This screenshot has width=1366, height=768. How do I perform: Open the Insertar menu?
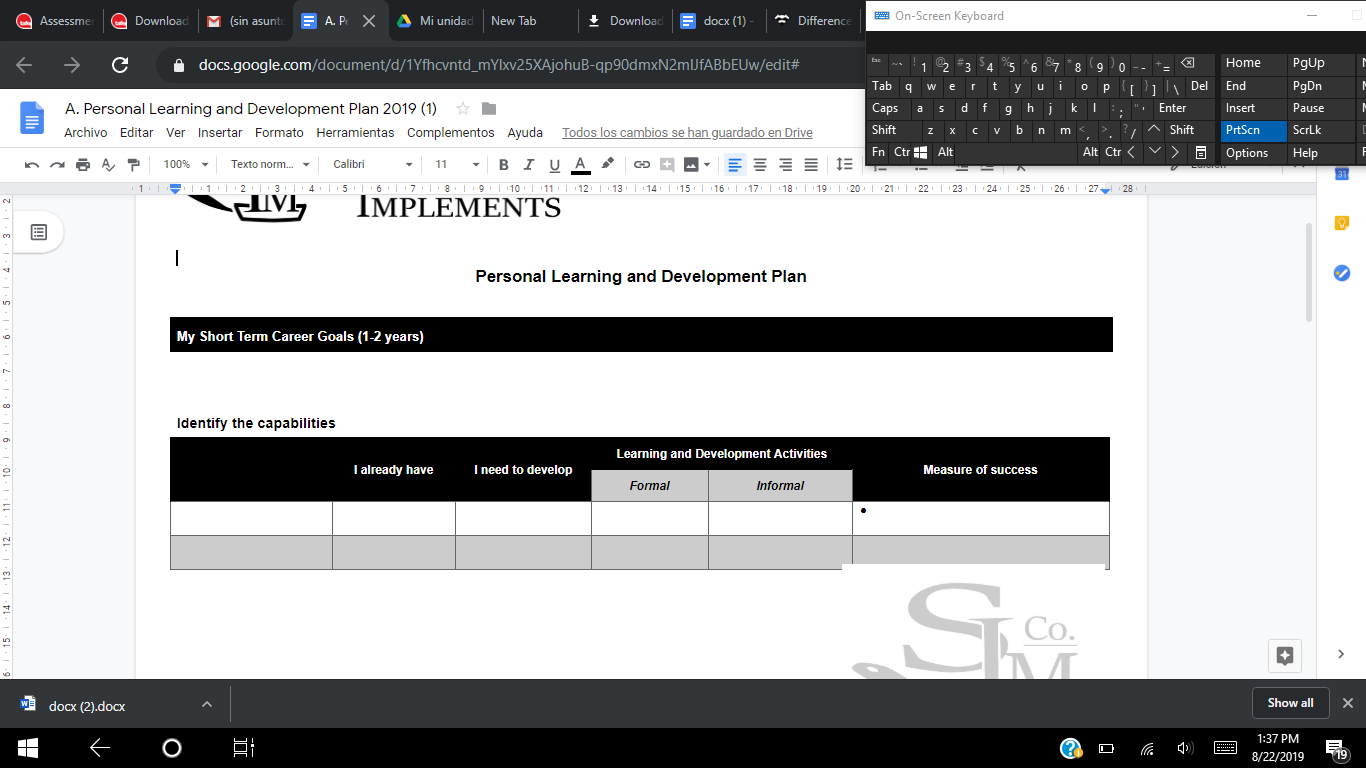coord(220,133)
